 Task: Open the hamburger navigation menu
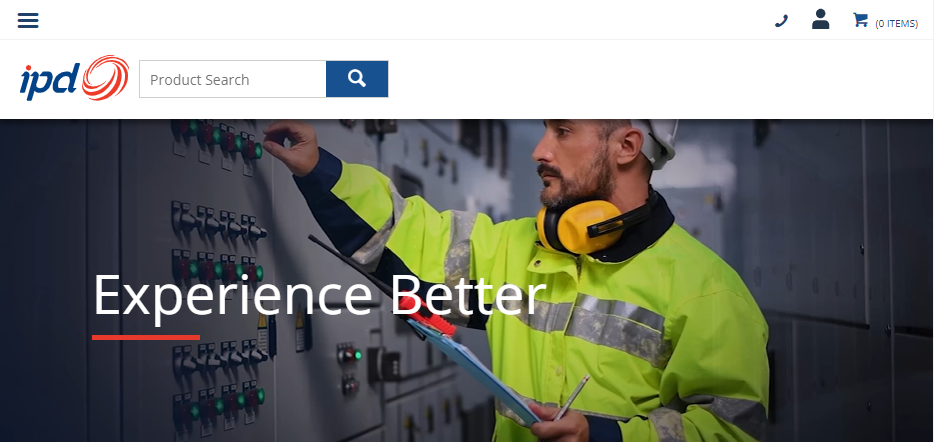(x=28, y=20)
